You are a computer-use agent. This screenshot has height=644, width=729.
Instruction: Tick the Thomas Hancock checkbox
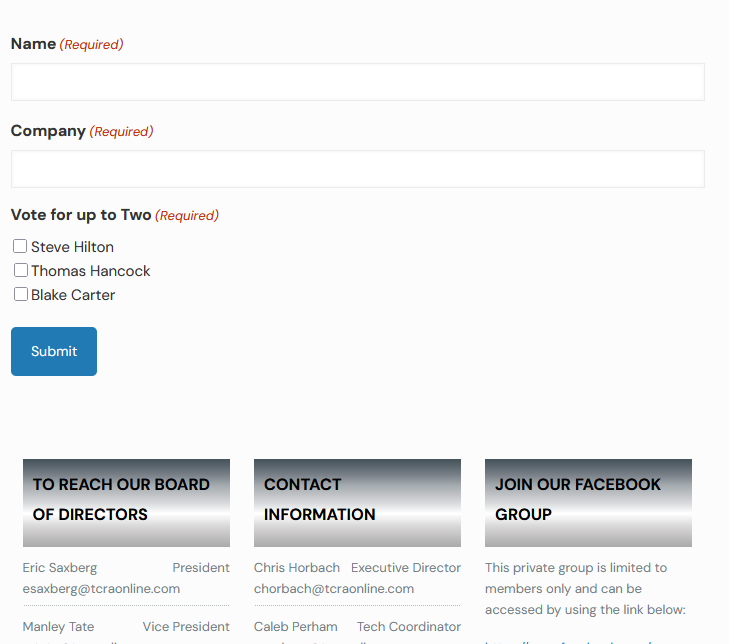(x=20, y=270)
